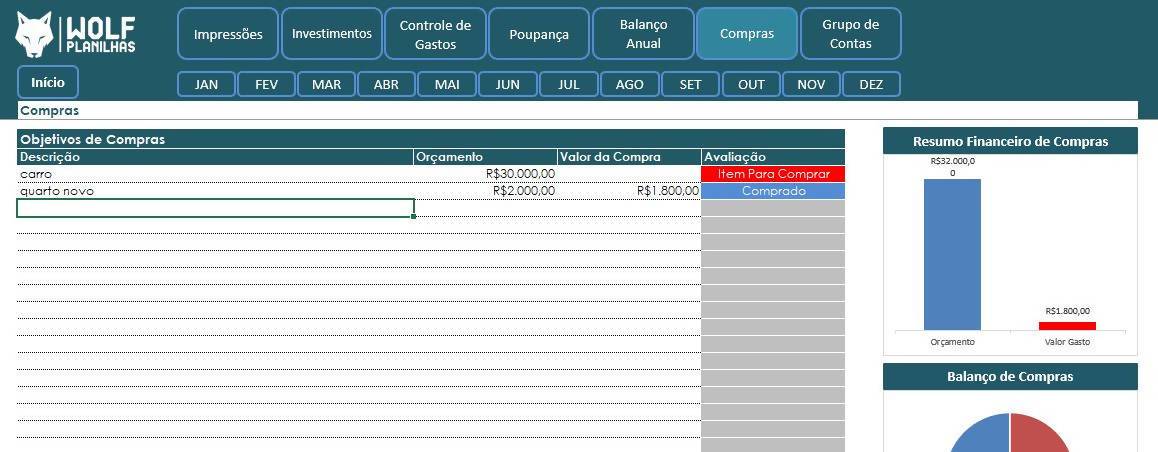Select the SET month button
Screen dimensions: 1158x452
point(691,84)
